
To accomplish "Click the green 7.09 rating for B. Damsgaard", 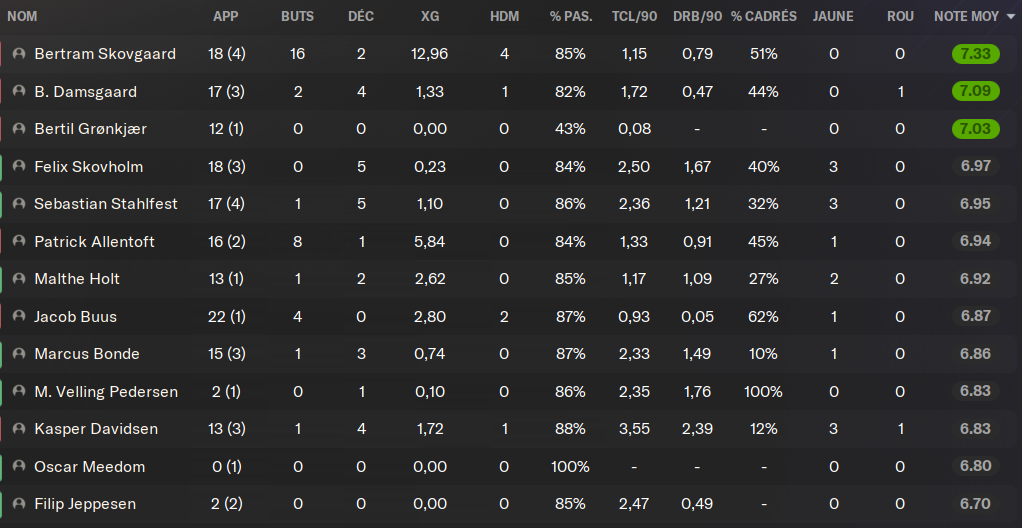I will (976, 91).
